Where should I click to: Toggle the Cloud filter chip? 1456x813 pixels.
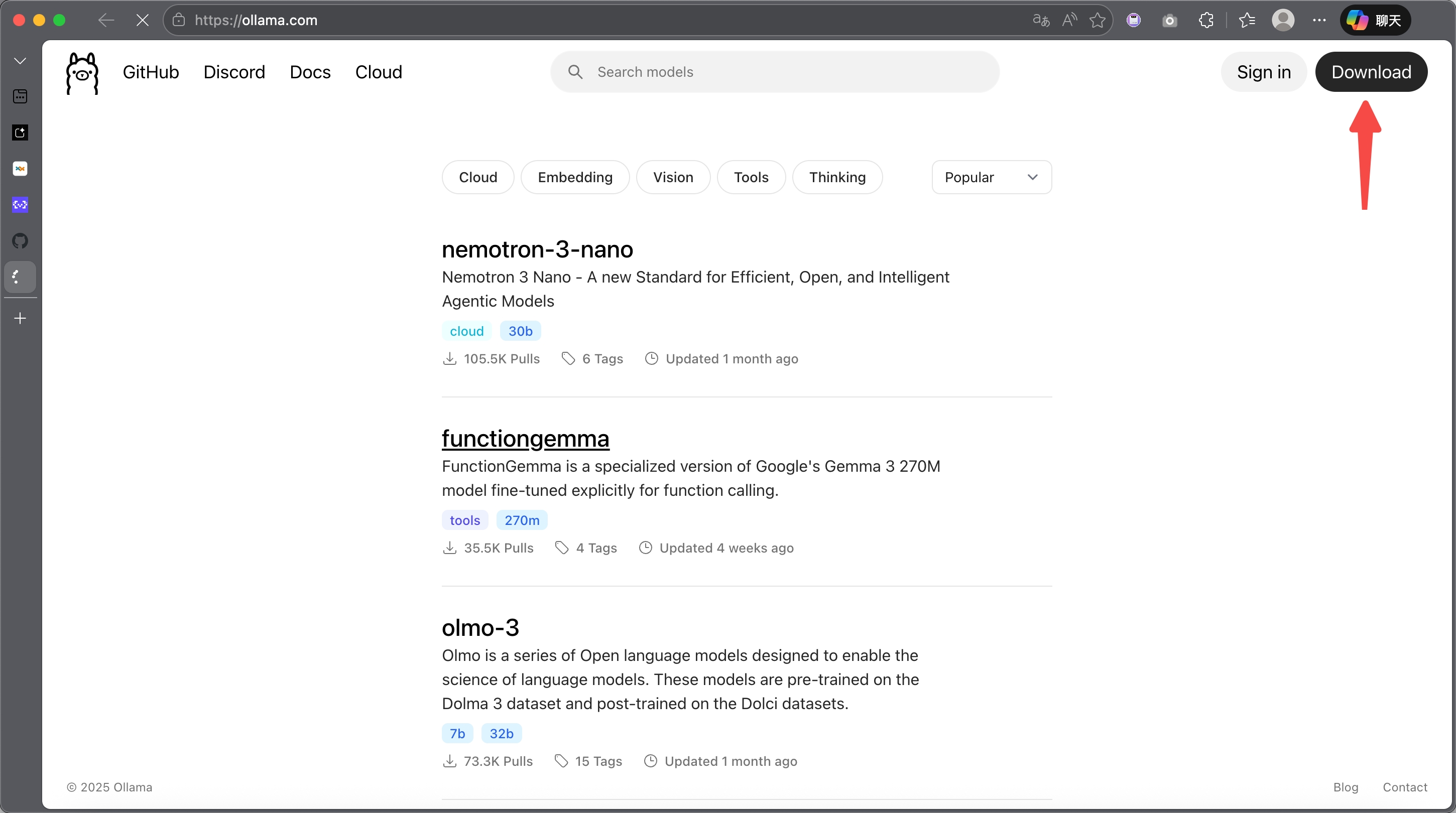click(x=478, y=177)
